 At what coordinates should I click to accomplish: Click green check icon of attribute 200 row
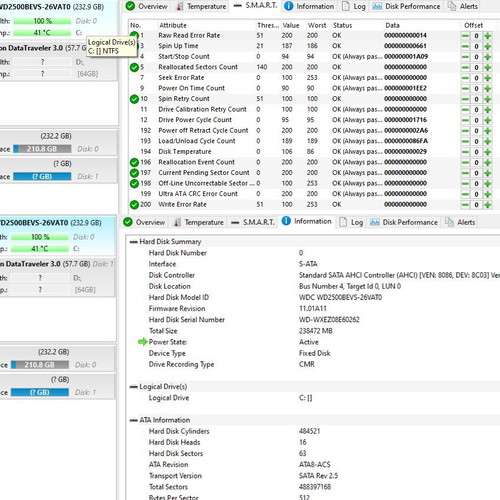point(134,205)
